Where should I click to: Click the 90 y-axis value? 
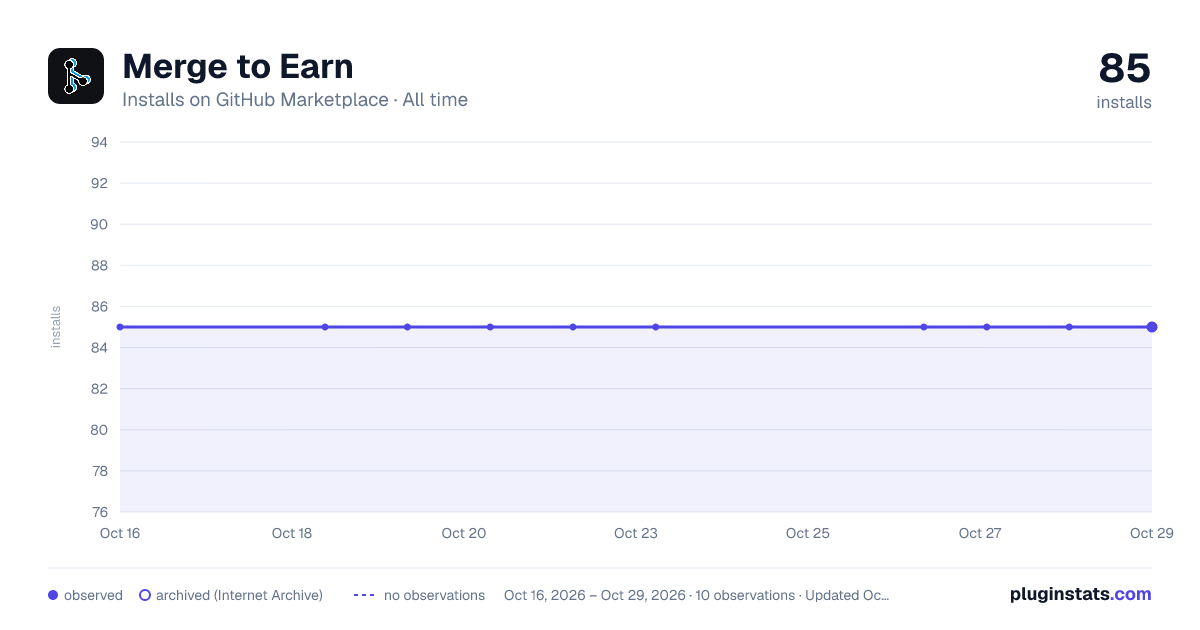tap(99, 224)
